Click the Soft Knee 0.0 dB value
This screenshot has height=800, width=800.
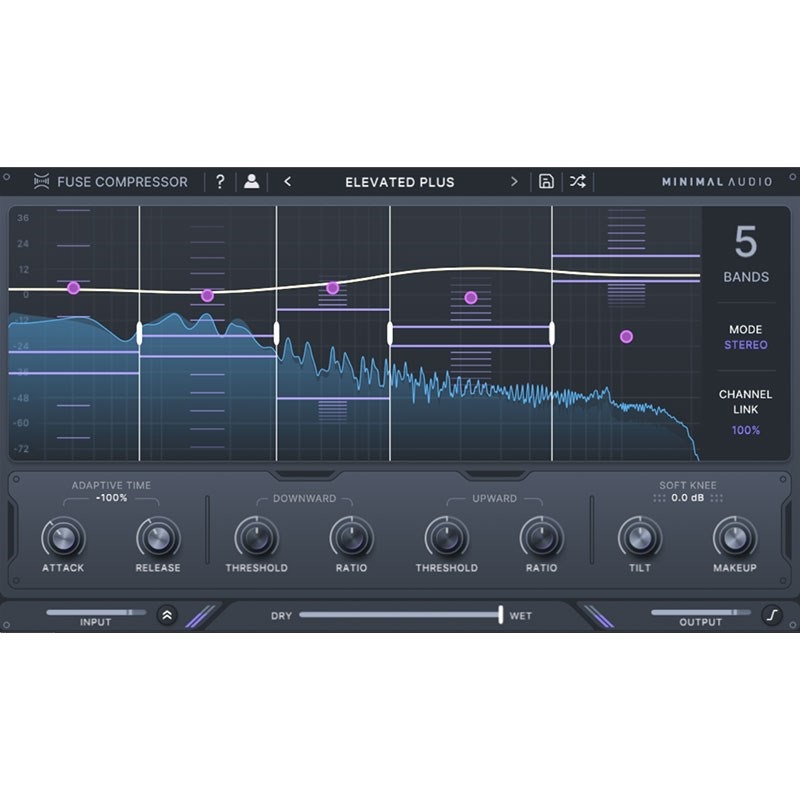(x=687, y=497)
